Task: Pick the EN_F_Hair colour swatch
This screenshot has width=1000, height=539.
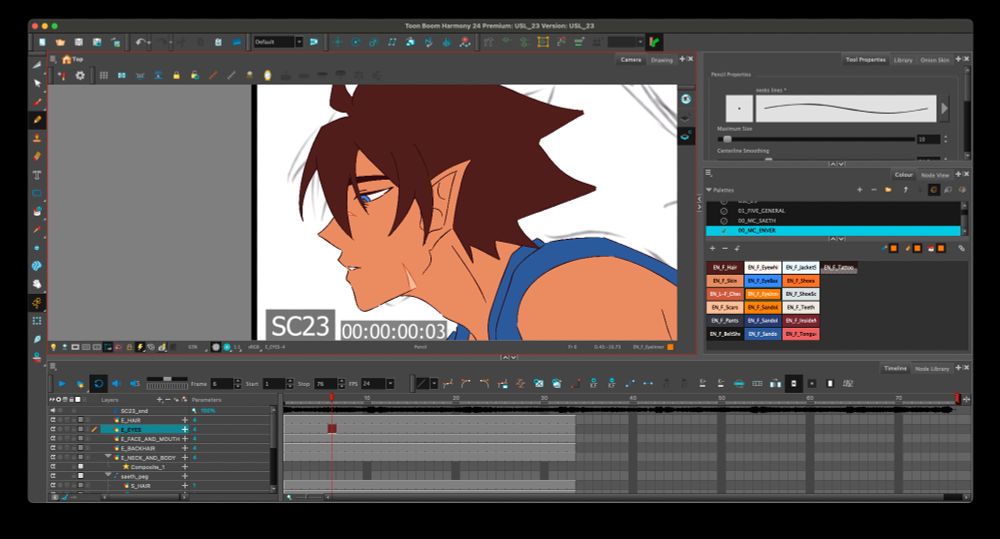Action: click(x=724, y=267)
